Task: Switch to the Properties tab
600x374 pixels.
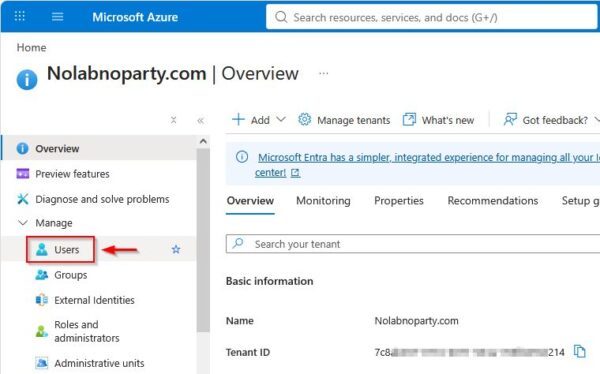Action: pyautogui.click(x=399, y=201)
